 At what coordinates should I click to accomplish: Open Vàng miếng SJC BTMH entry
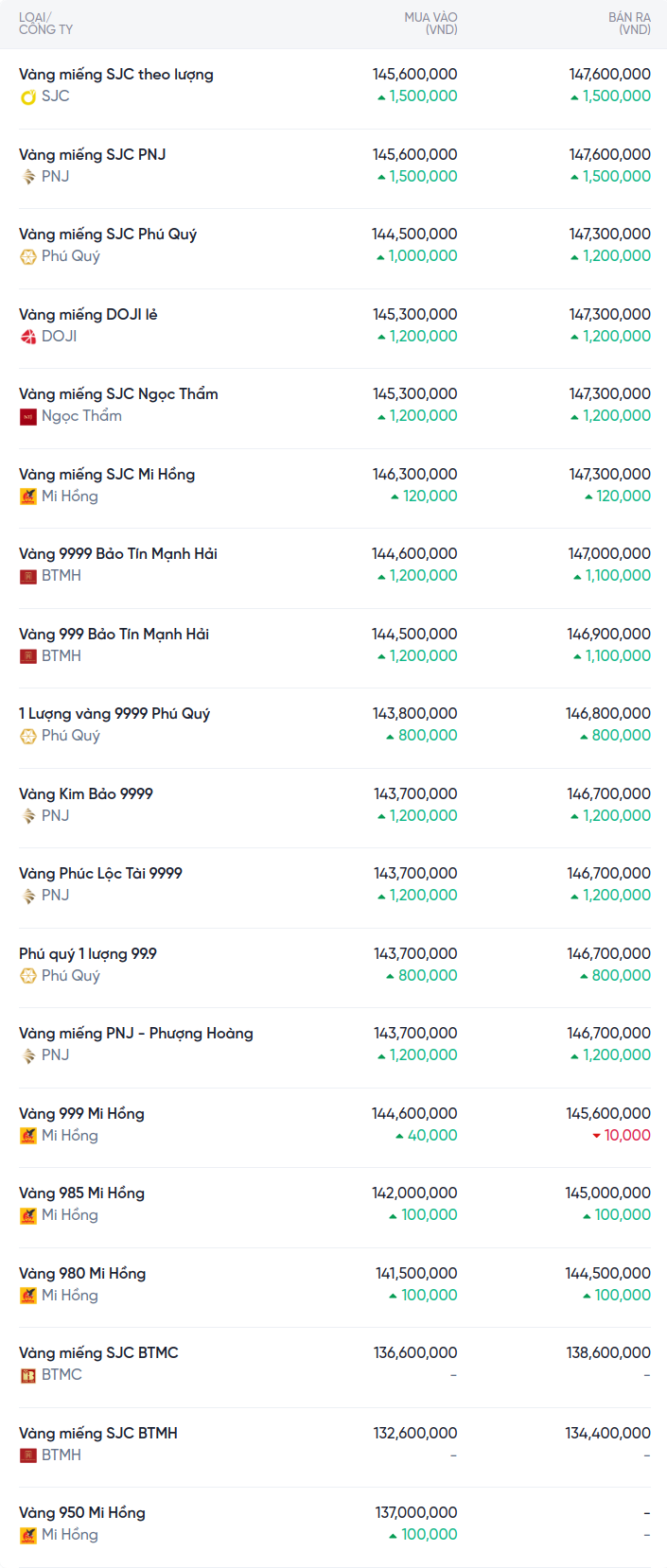point(97,1434)
